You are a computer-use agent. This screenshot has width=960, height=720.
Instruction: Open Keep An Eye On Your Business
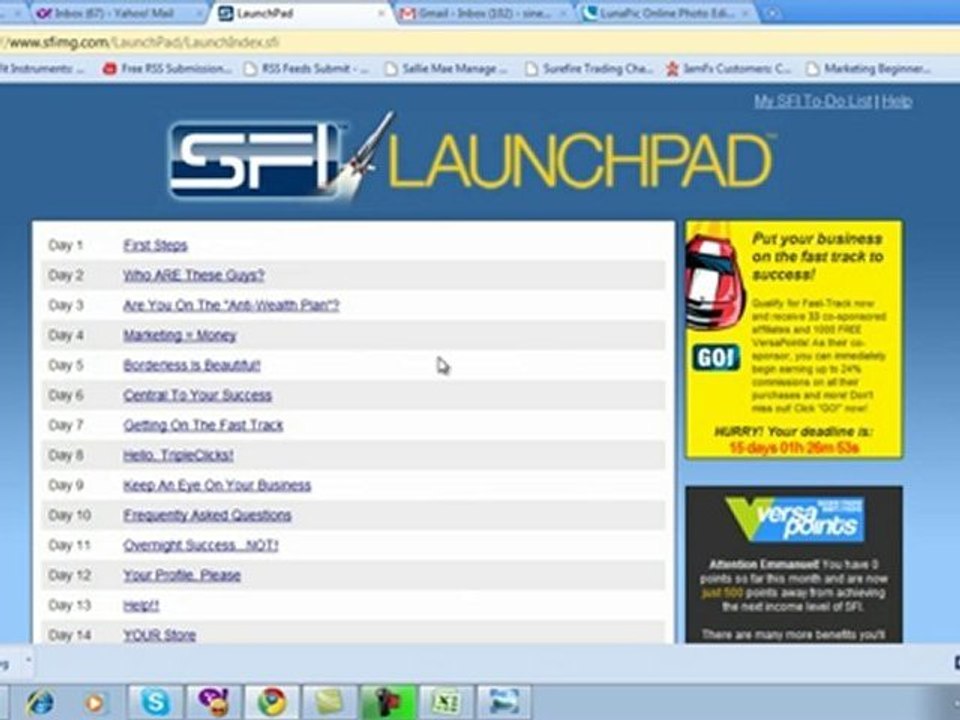click(217, 486)
